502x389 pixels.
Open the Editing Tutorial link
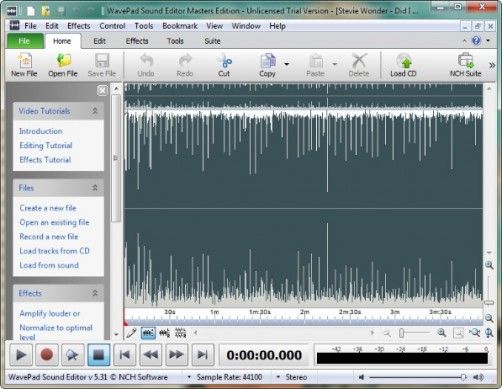point(46,145)
